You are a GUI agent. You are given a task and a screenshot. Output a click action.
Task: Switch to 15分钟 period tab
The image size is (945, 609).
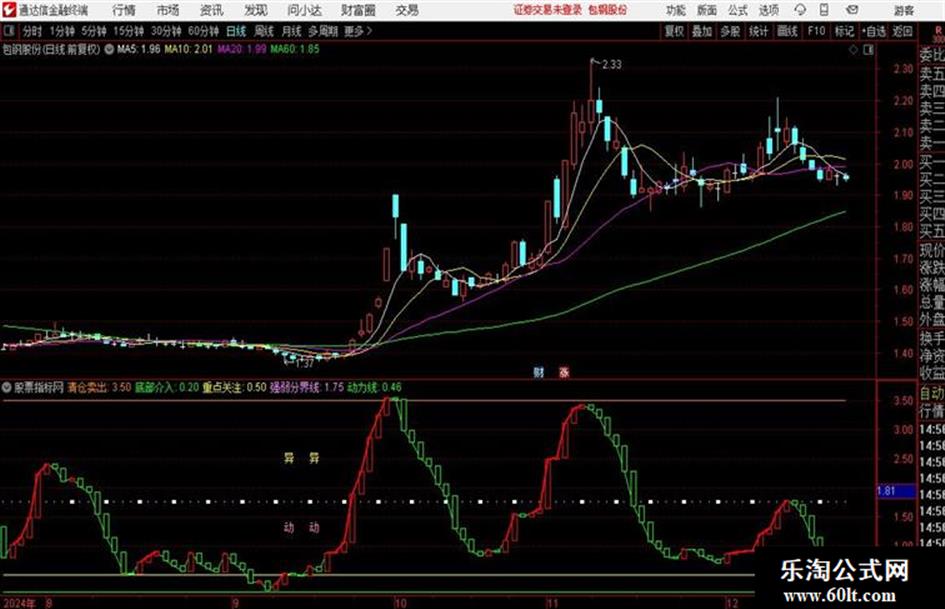pos(129,31)
